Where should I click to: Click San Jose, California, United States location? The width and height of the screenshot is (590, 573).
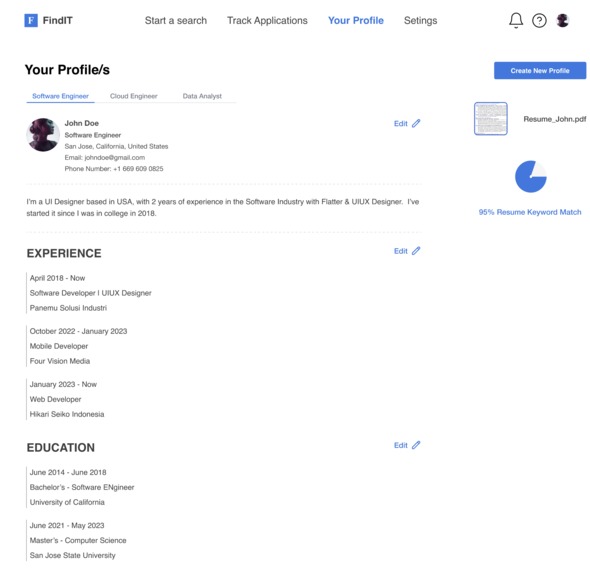tap(116, 146)
